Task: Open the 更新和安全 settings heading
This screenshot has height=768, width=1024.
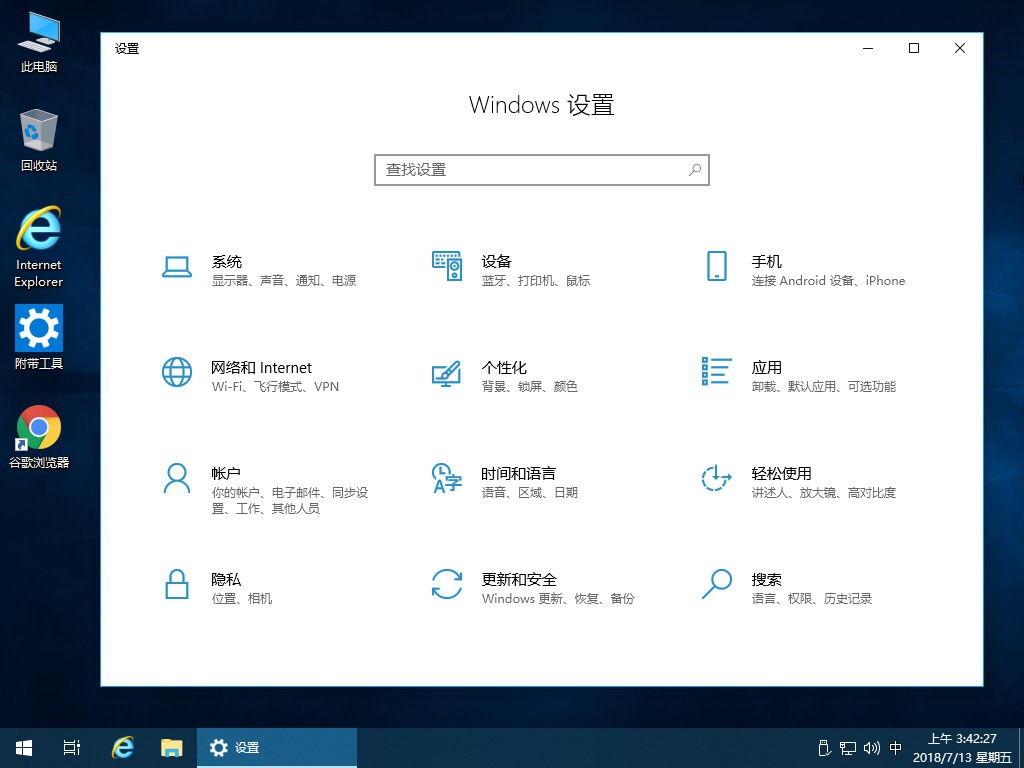Action: click(x=519, y=579)
